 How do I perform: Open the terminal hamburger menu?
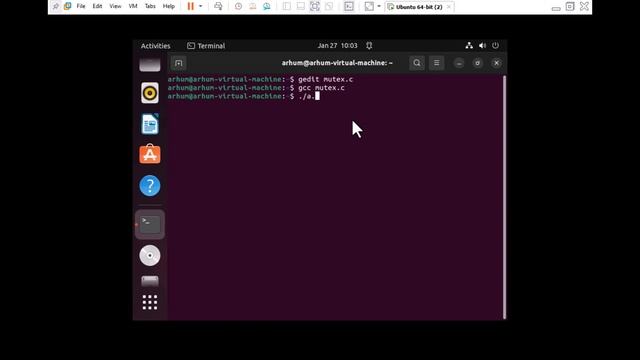click(x=437, y=63)
